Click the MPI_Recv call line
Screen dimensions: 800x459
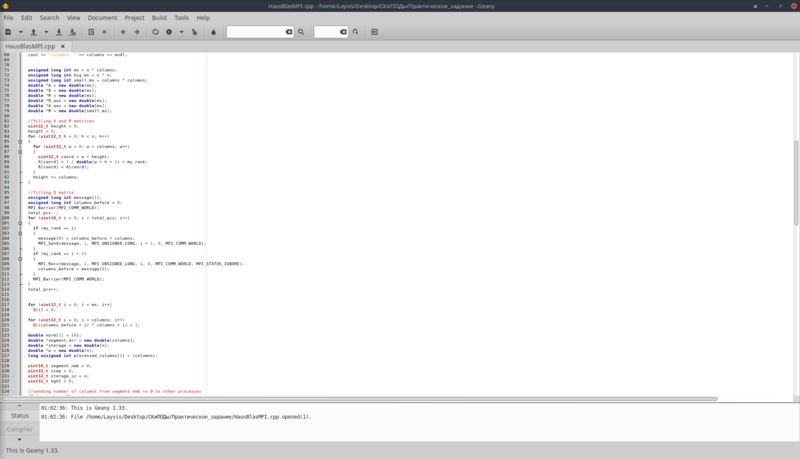[141, 264]
